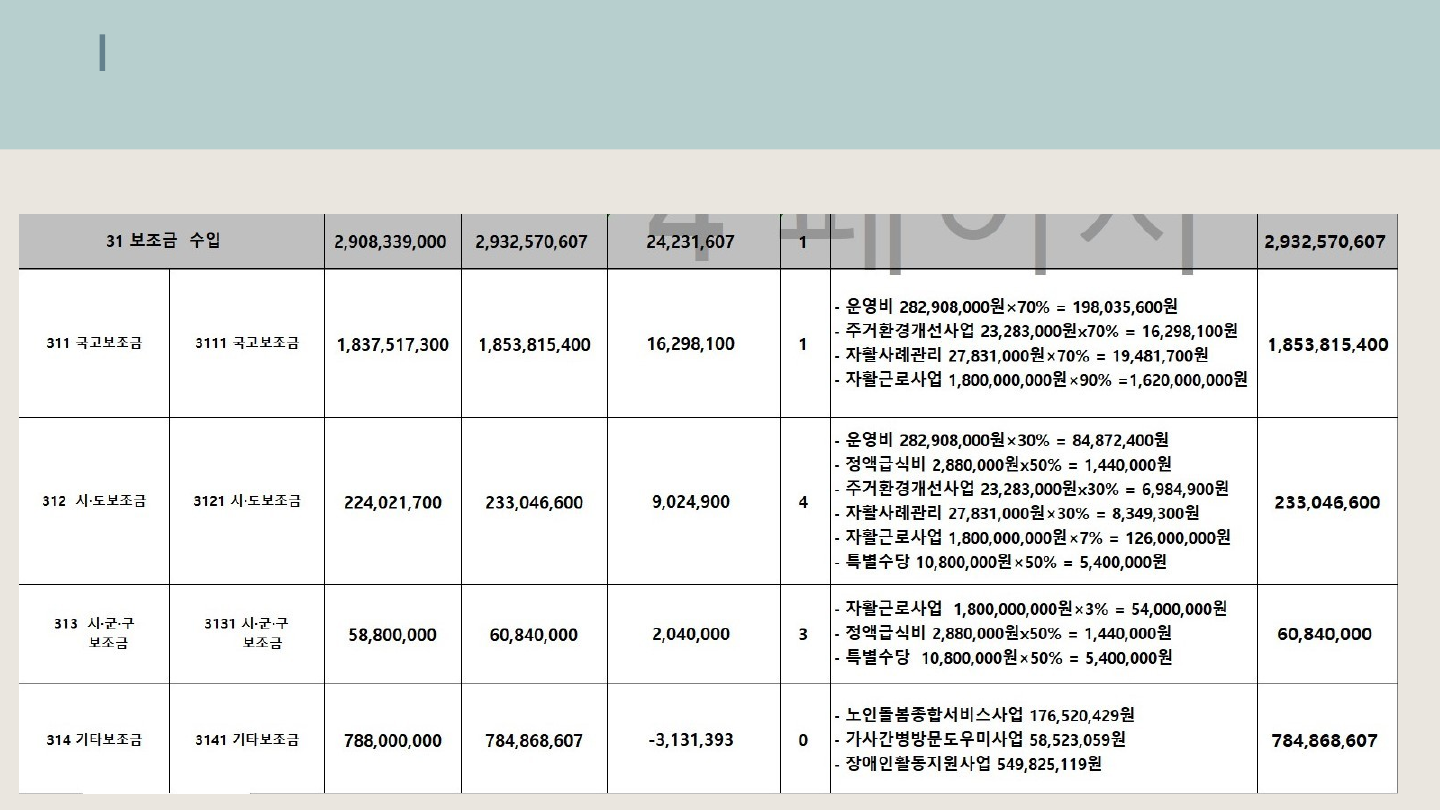Click the "31 보조금 수입" header cell
The height and width of the screenshot is (810, 1440).
coord(170,241)
